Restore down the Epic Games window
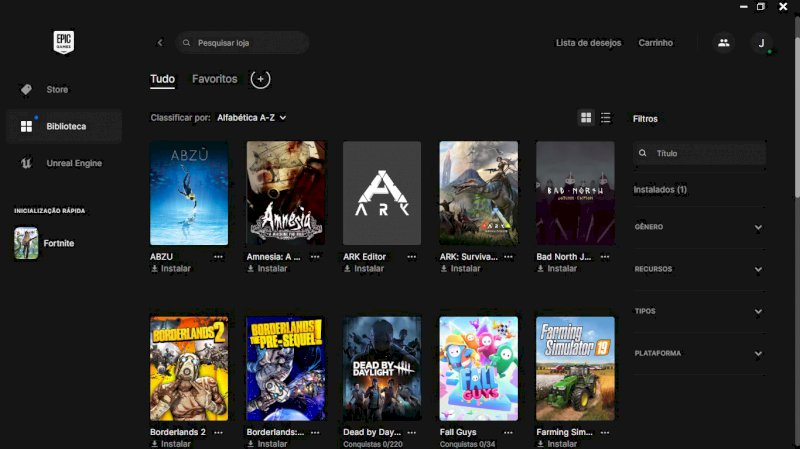This screenshot has width=800, height=449. coord(761,7)
